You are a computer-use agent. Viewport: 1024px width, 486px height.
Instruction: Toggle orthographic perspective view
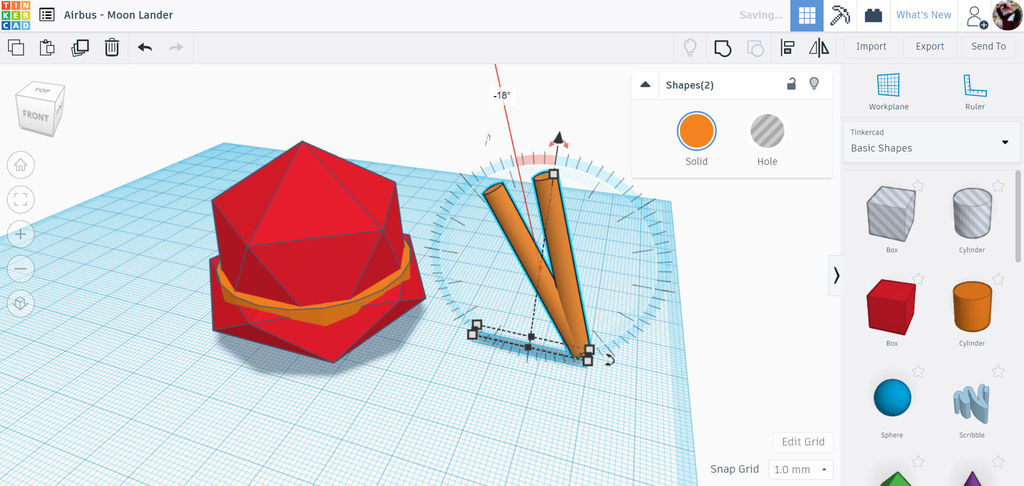(x=20, y=303)
